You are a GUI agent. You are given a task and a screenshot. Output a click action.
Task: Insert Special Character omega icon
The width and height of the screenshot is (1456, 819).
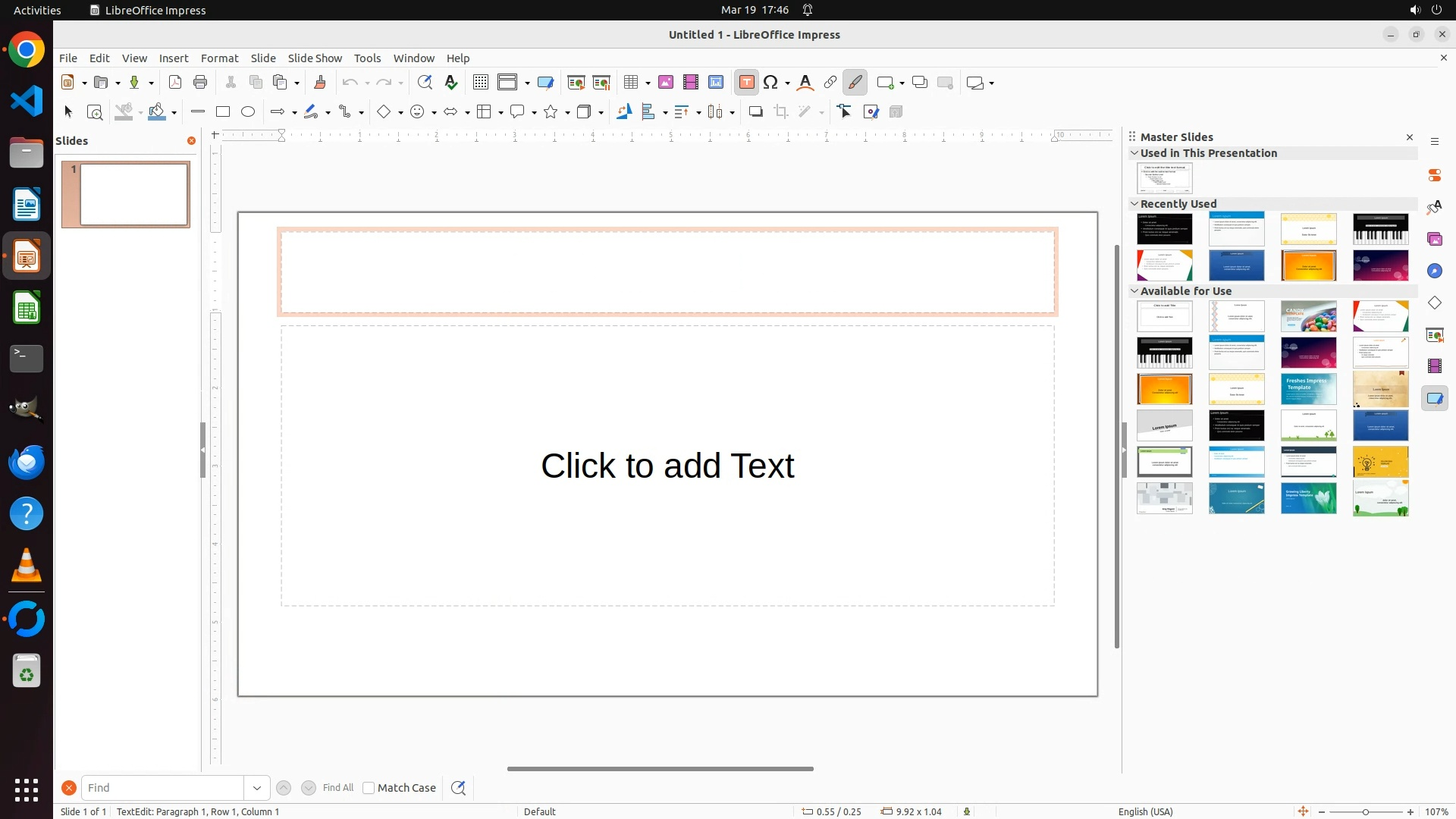coord(771,83)
